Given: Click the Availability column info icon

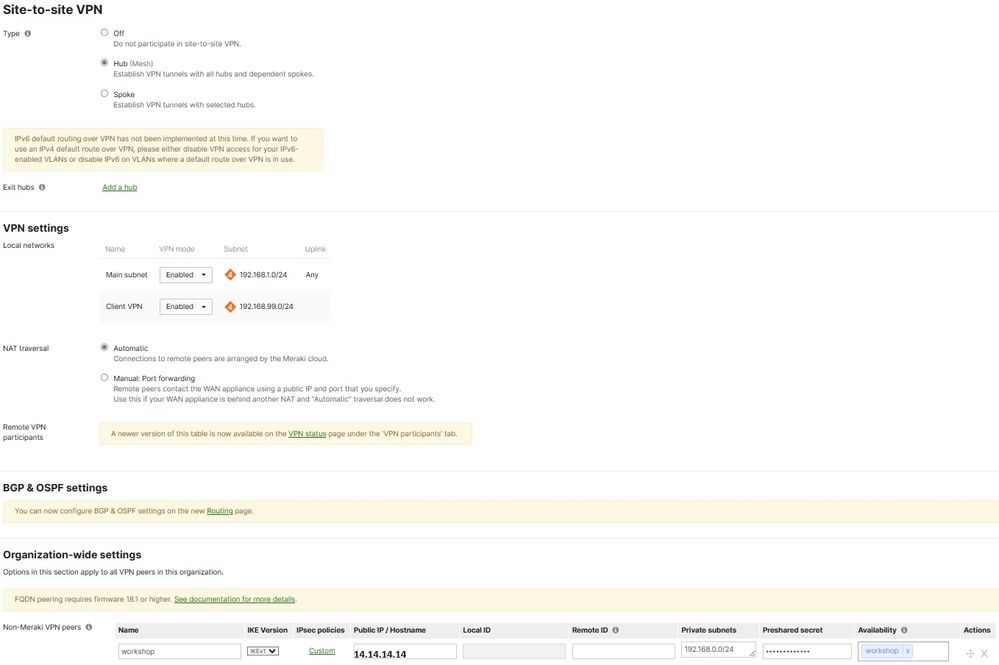Looking at the screenshot, I should [904, 630].
